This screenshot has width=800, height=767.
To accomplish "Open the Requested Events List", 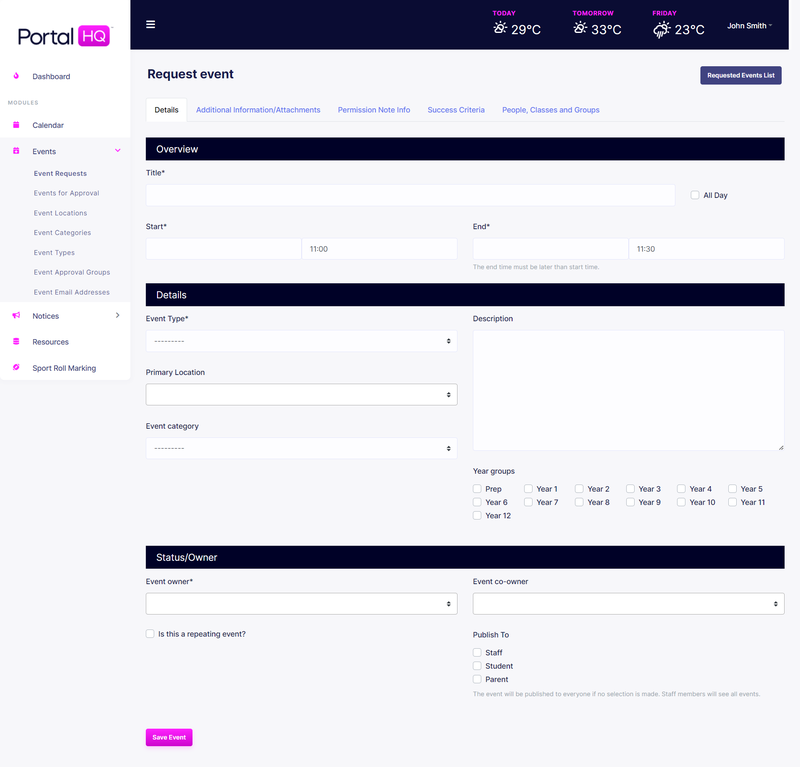I will tap(740, 75).
